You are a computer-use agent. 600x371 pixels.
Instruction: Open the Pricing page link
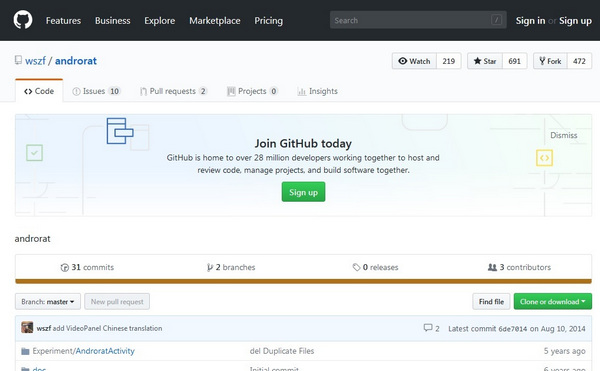[269, 21]
